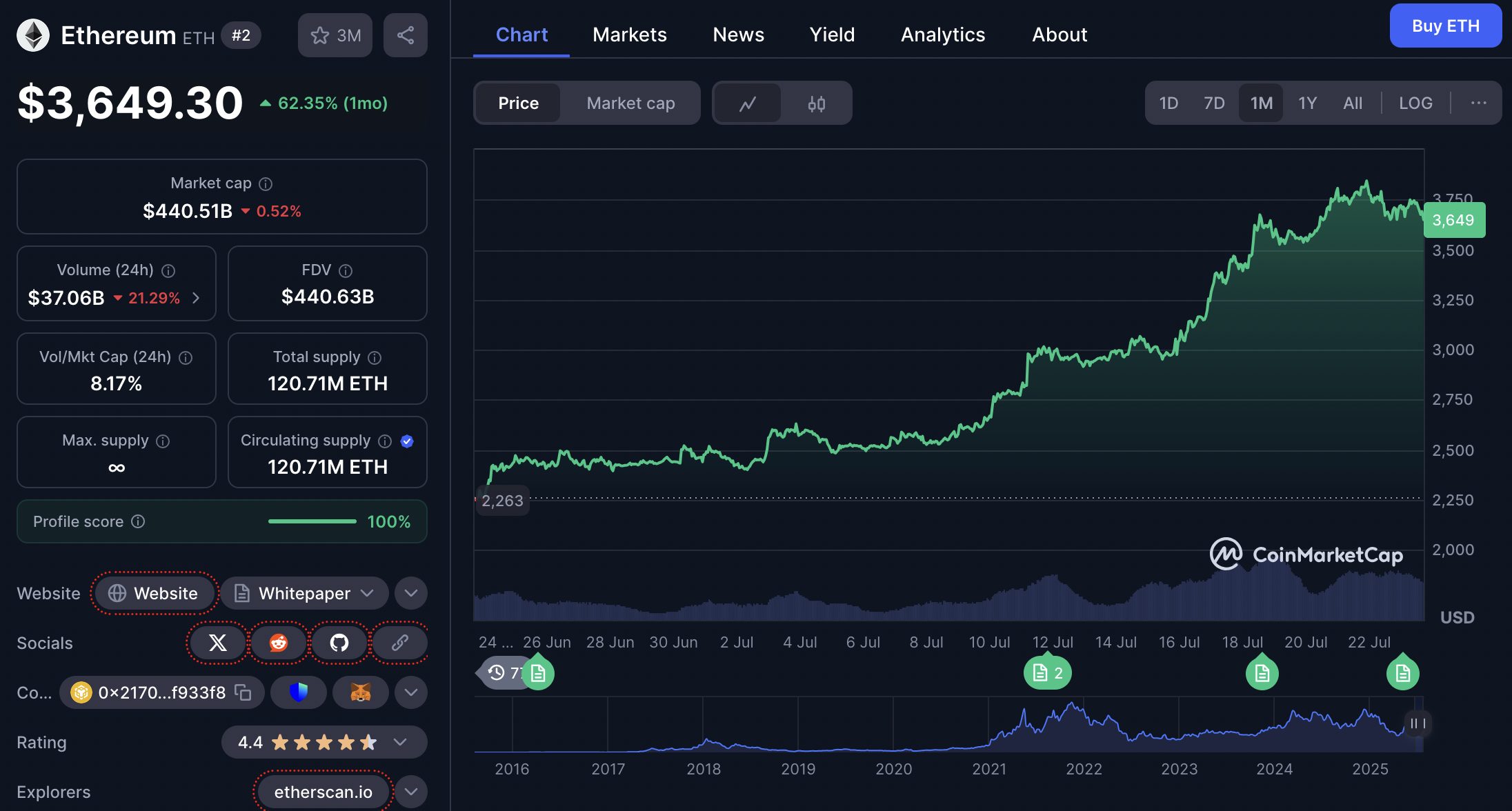Screen dimensions: 1512x811
Task: Open the Chart tab
Action: (521, 34)
